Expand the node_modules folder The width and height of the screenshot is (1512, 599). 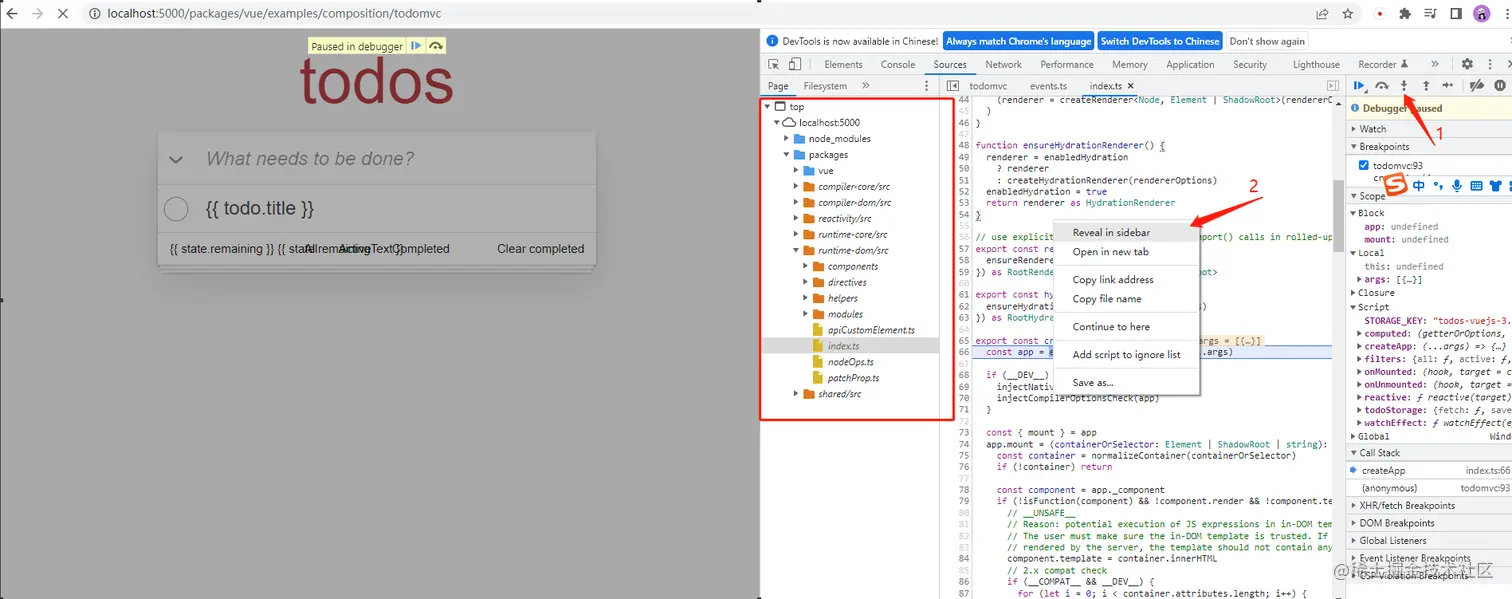[x=787, y=139]
